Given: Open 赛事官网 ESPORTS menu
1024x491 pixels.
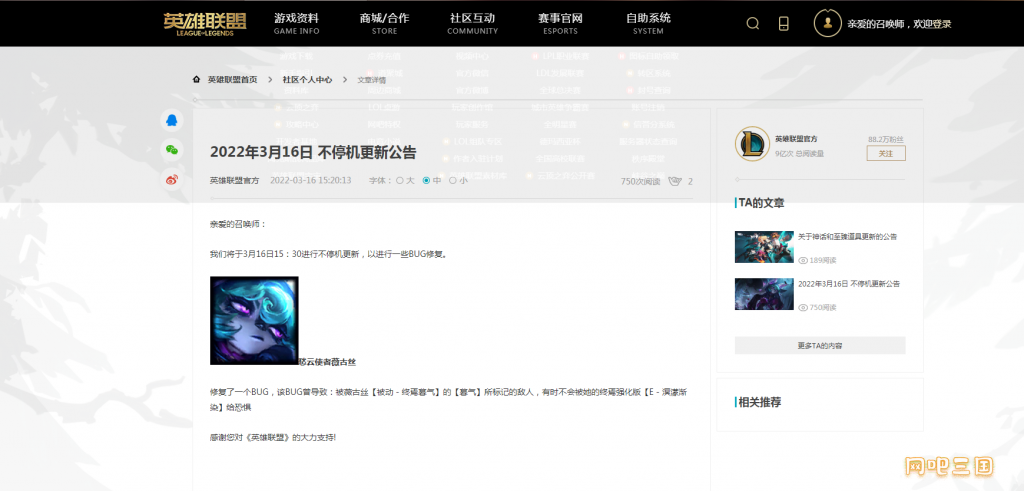Looking at the screenshot, I should point(560,24).
